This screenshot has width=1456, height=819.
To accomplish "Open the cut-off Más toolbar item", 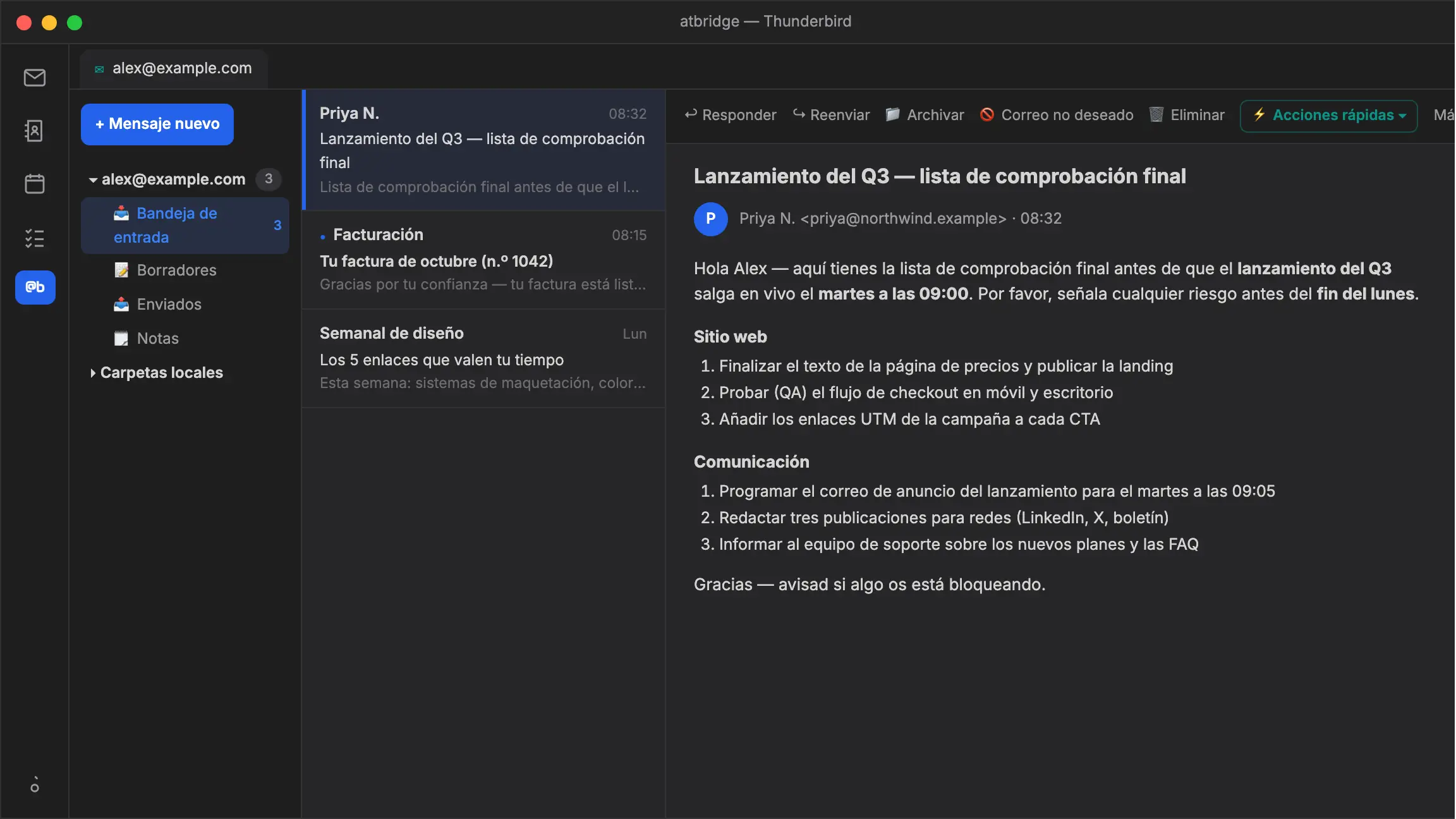I will [1443, 115].
